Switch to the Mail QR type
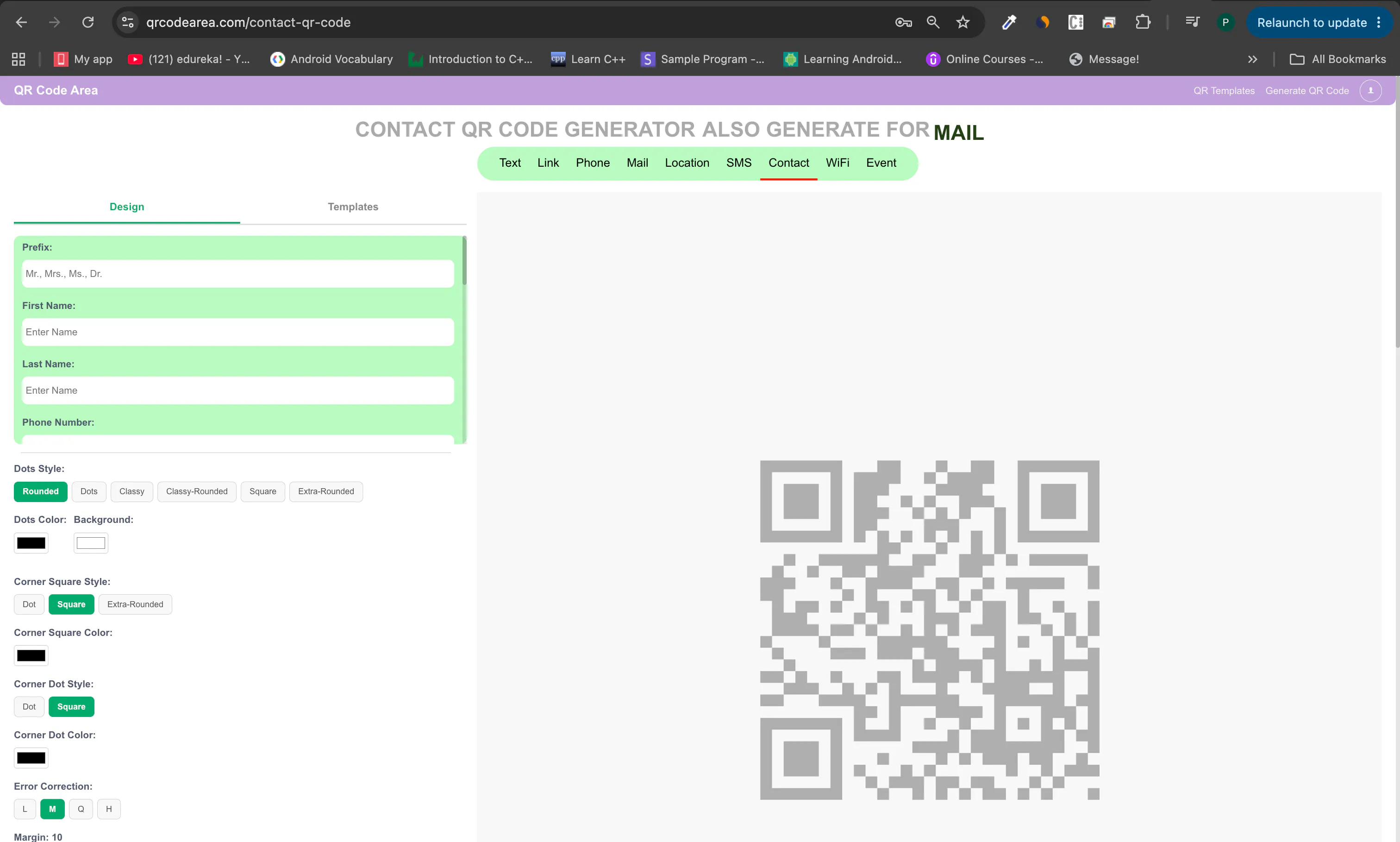The height and width of the screenshot is (842, 1400). point(637,163)
